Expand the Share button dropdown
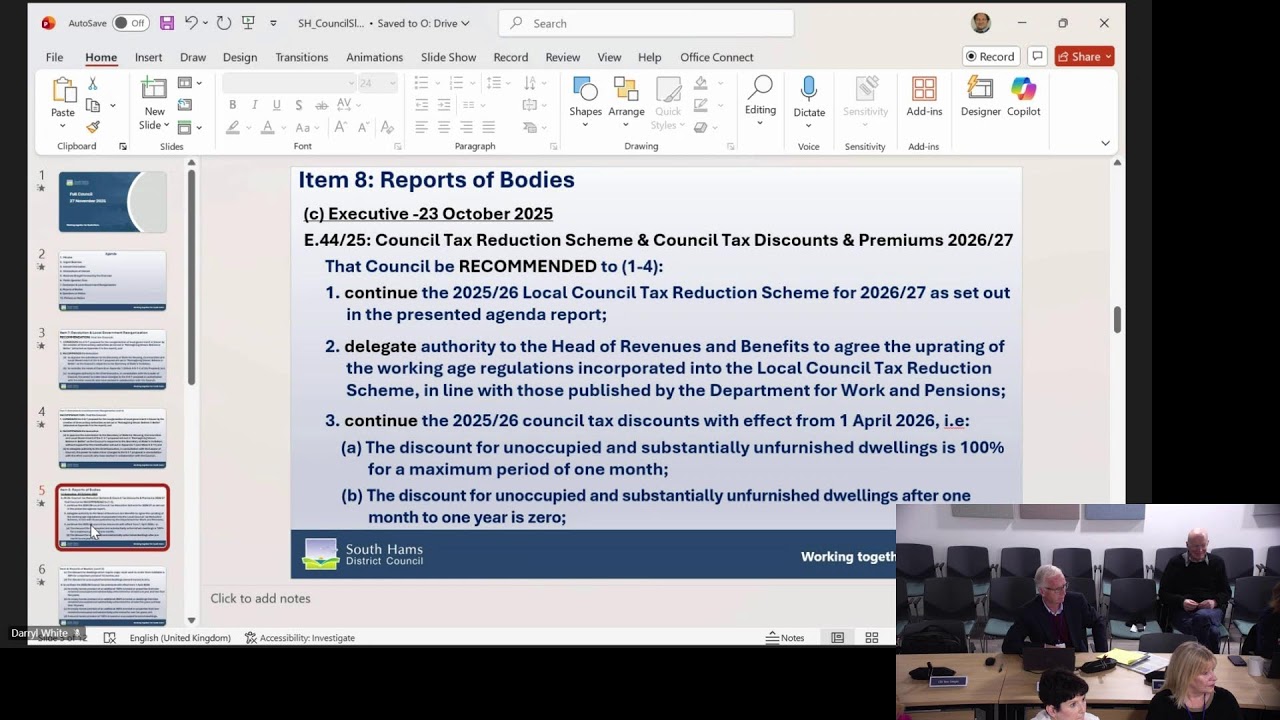Screen dimensions: 1280x720 coord(1109,57)
